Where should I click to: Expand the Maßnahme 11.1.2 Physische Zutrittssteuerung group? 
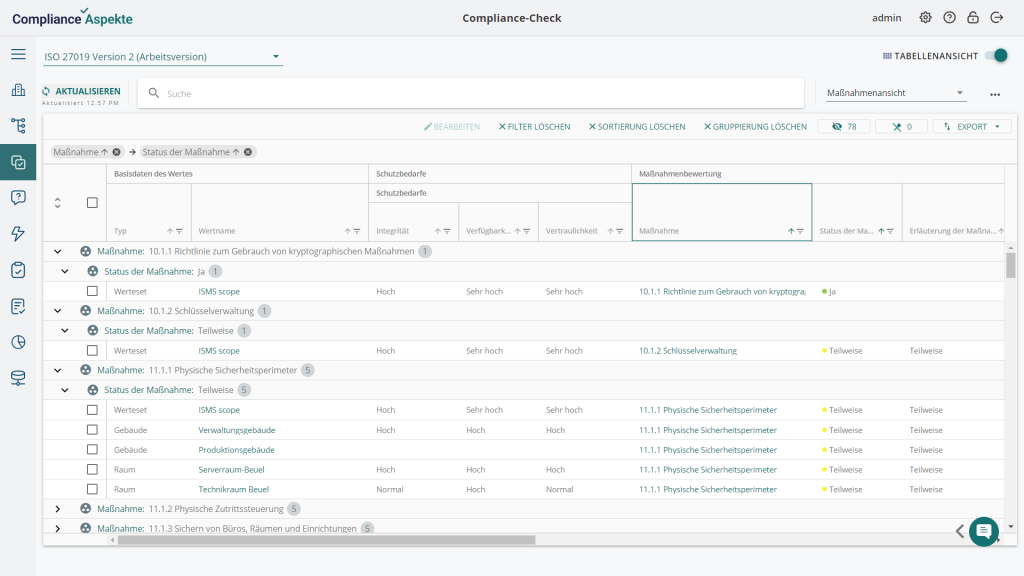(x=57, y=508)
